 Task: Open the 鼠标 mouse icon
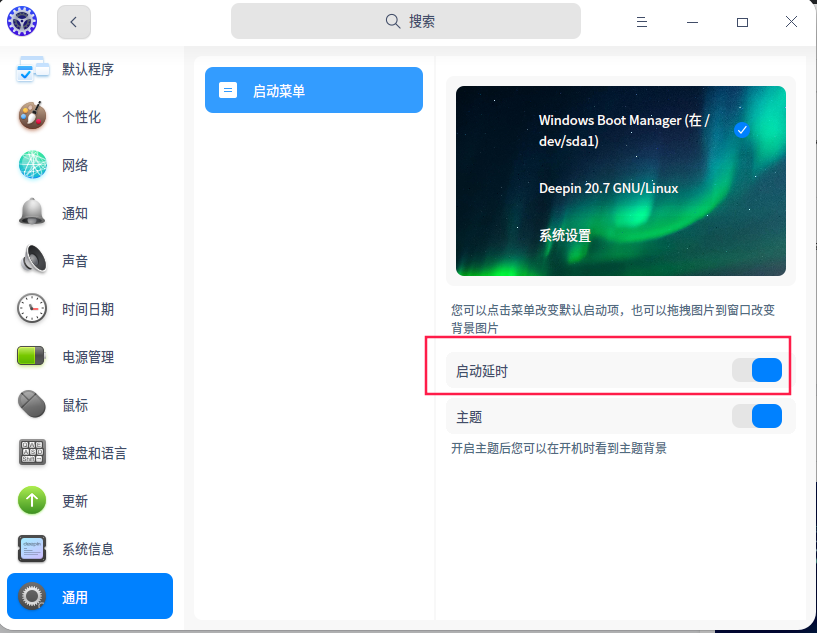(x=32, y=404)
